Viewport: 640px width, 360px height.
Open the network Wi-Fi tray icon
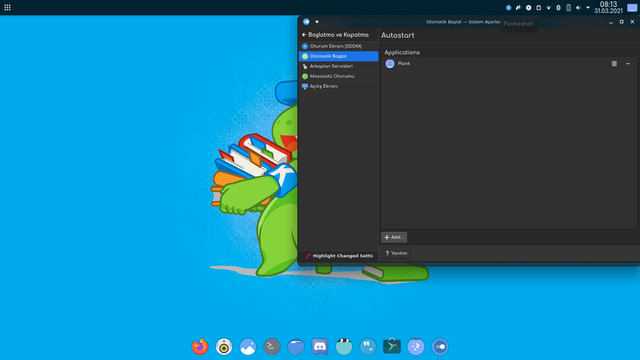549,7
